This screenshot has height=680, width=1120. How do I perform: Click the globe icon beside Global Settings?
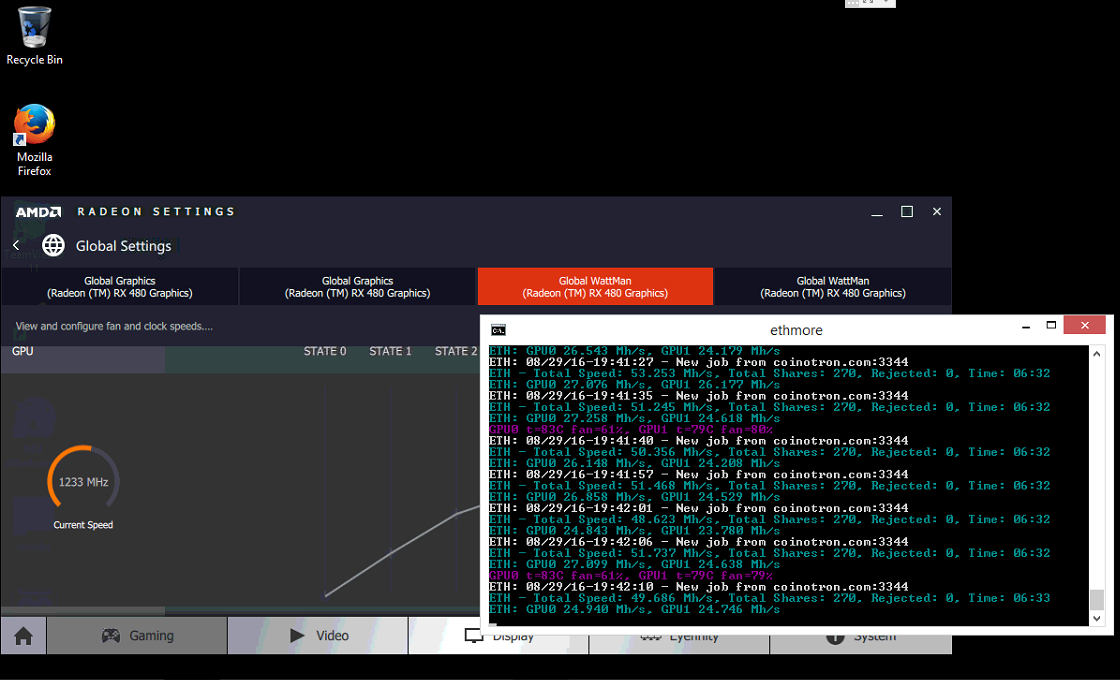click(53, 245)
